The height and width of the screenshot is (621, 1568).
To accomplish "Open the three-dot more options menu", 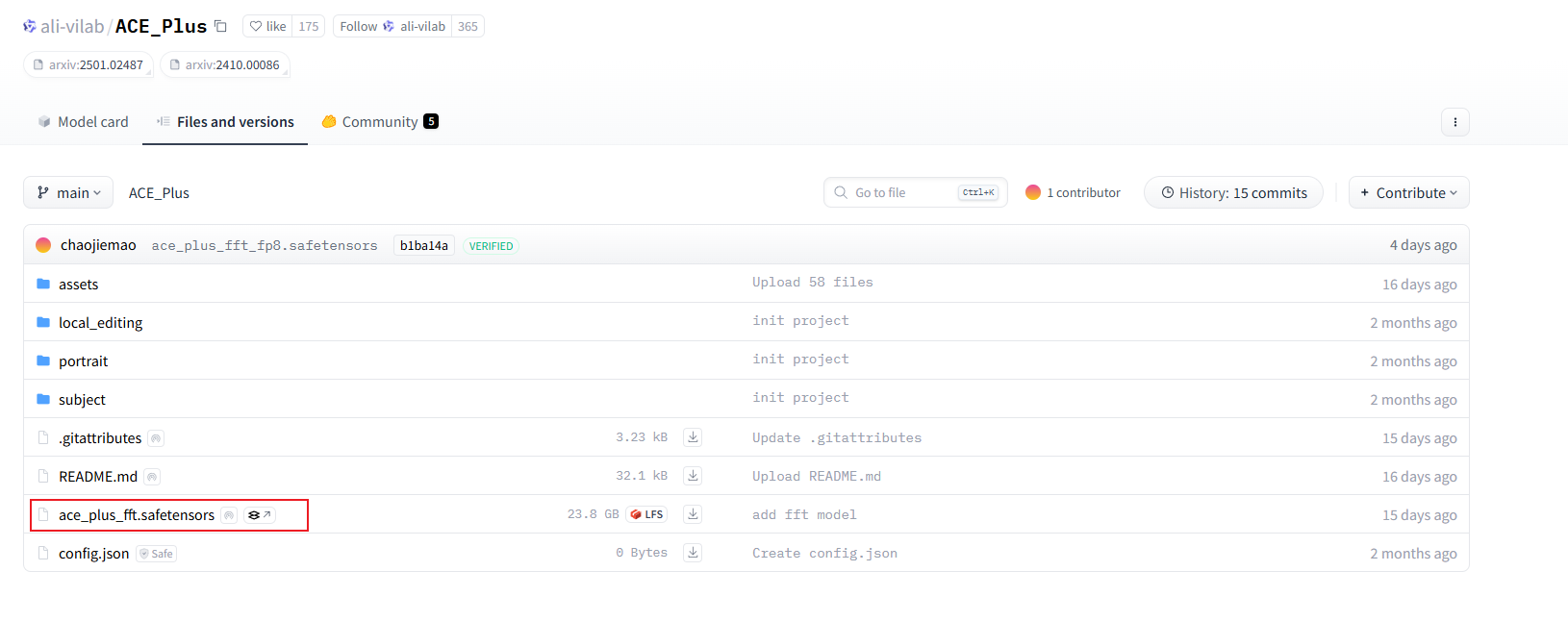I will (1454, 122).
